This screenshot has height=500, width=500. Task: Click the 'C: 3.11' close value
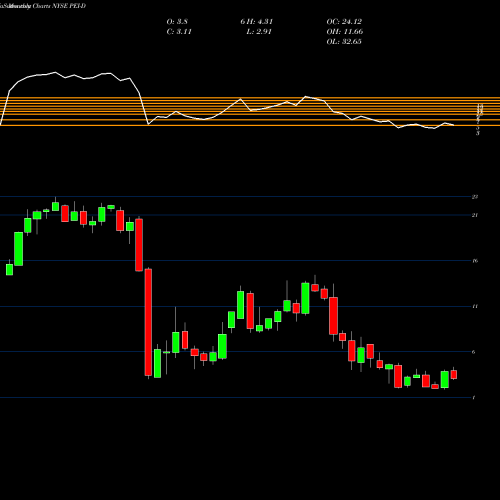pyautogui.click(x=179, y=32)
